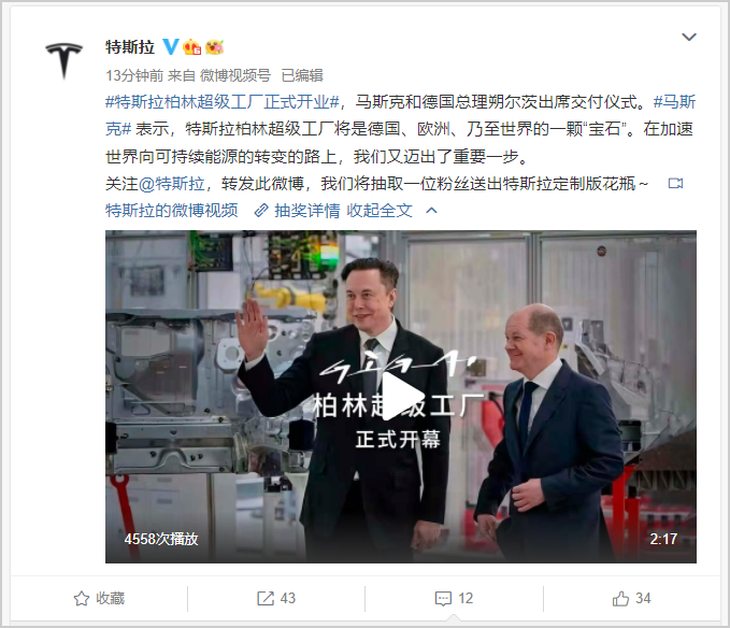Image resolution: width=730 pixels, height=628 pixels.
Task: Open the @特斯拉 mention link
Action: click(172, 183)
